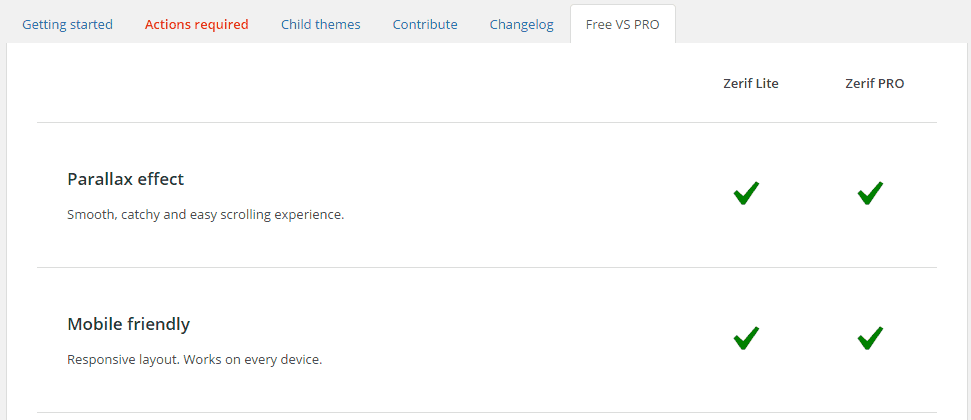Click Zerif Lite checkmark for Parallax effect
This screenshot has height=420, width=971.
click(x=746, y=194)
